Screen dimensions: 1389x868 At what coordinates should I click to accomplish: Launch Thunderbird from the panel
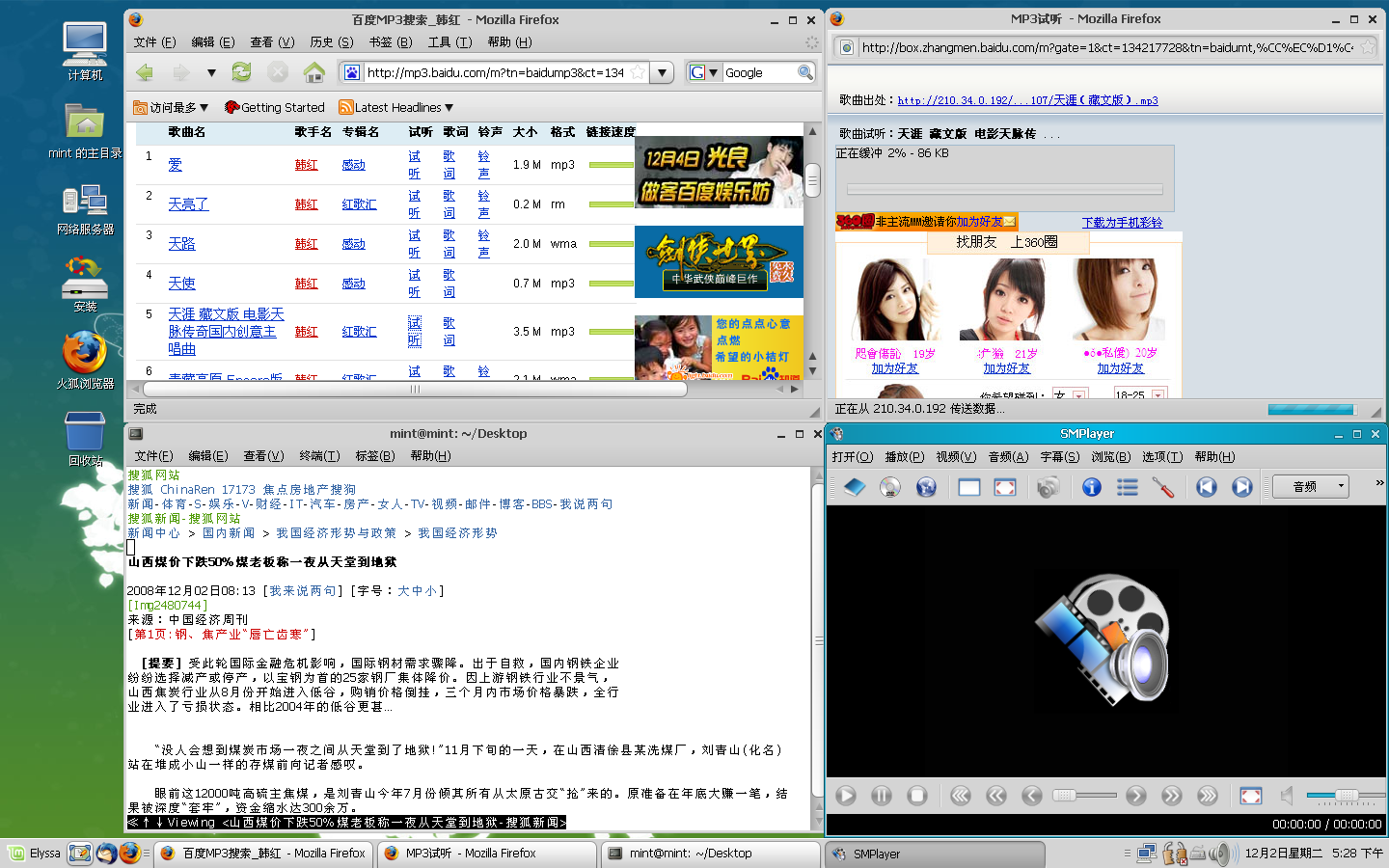pyautogui.click(x=106, y=854)
